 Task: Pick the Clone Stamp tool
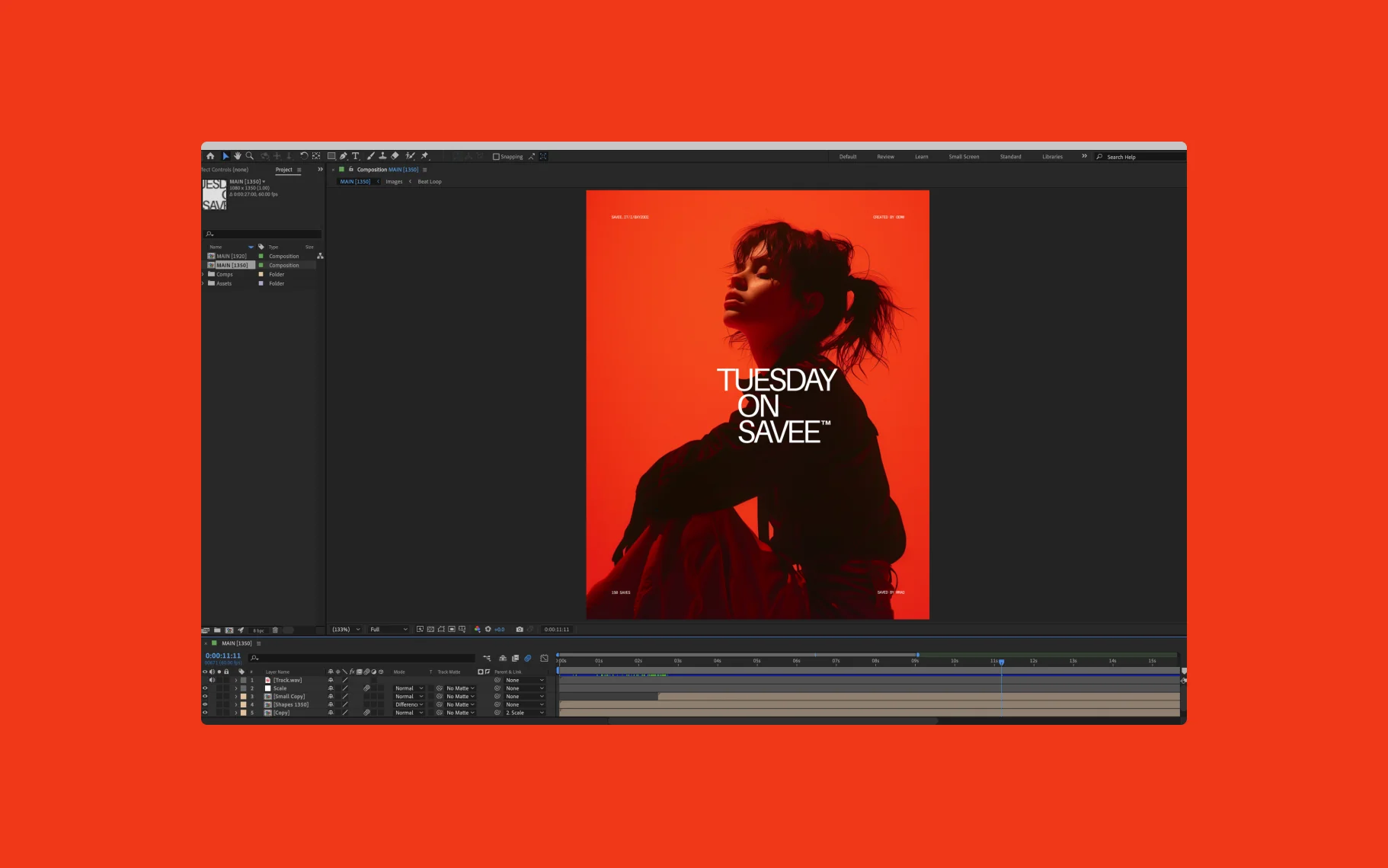382,156
